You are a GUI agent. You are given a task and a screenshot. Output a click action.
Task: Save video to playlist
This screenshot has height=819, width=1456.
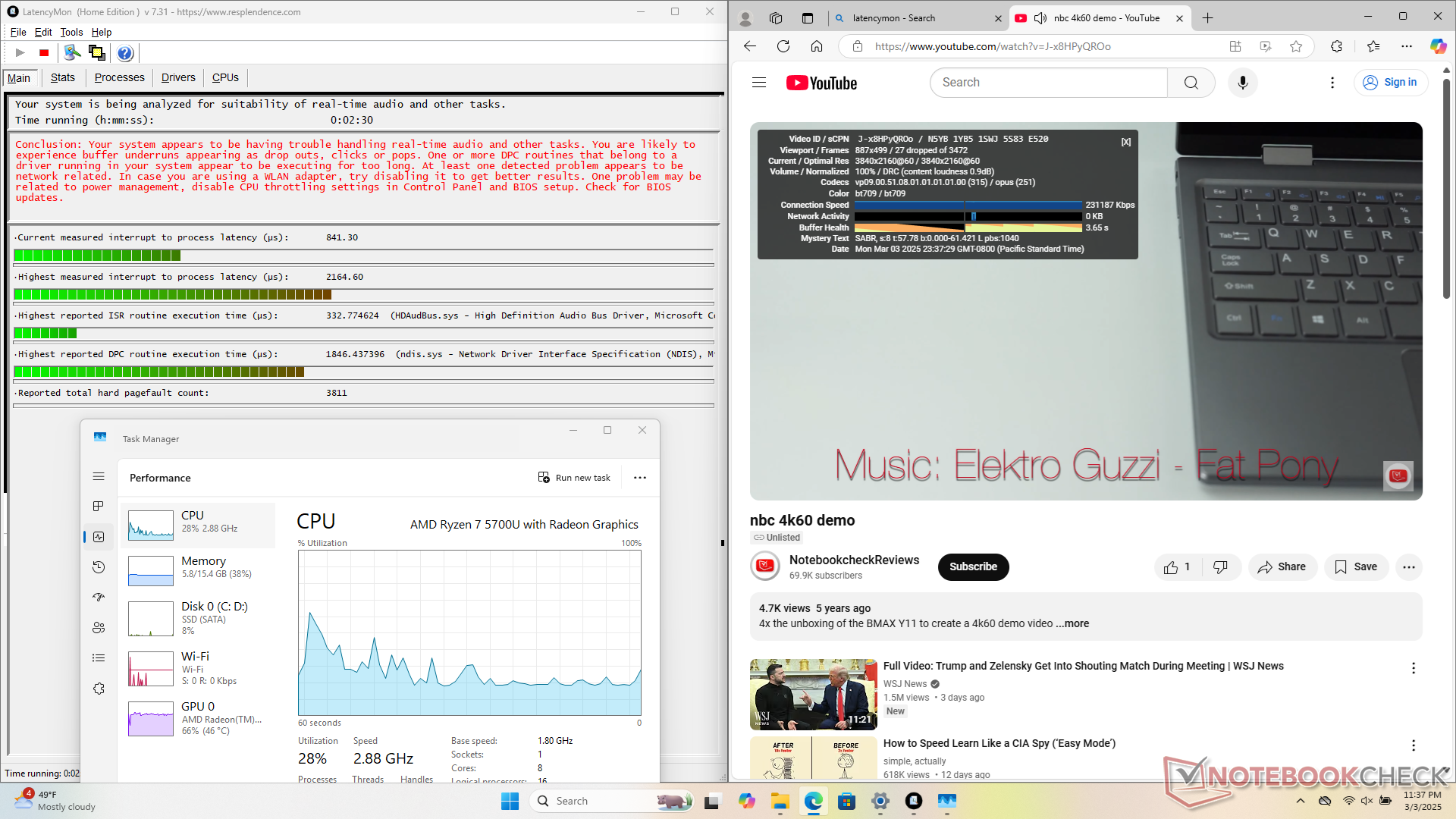[x=1356, y=567]
